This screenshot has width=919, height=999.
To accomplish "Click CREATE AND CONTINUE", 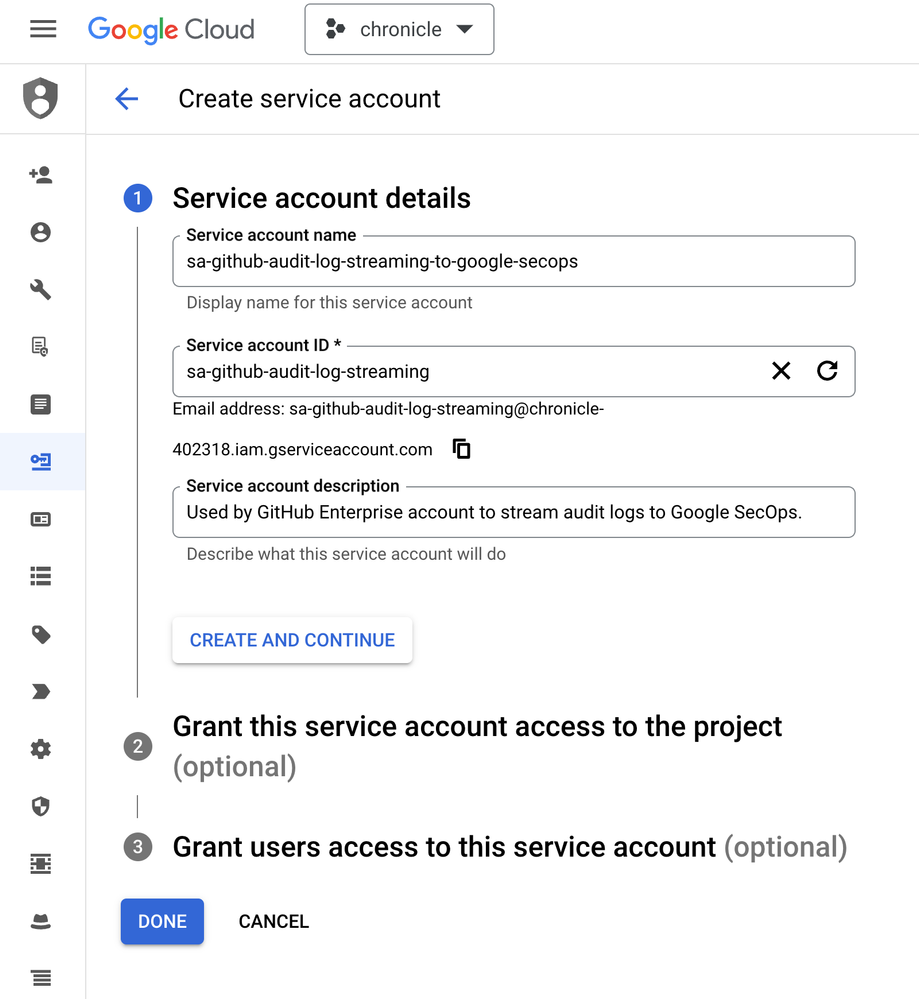I will coord(292,640).
